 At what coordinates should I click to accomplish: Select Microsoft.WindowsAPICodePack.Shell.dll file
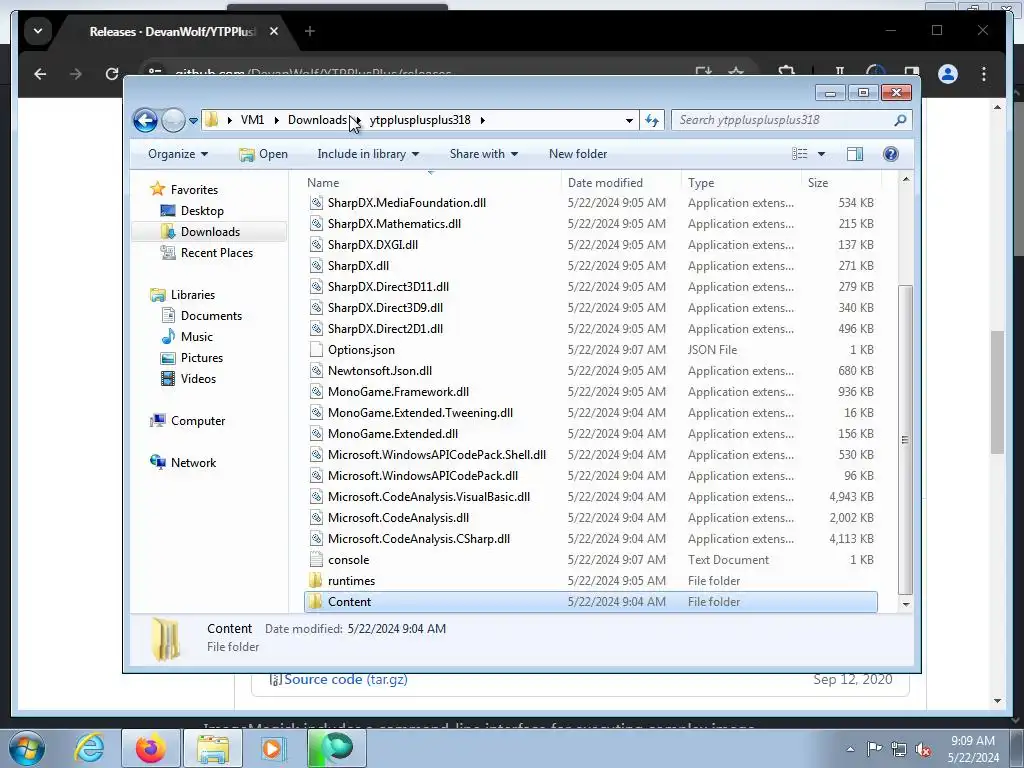(436, 455)
